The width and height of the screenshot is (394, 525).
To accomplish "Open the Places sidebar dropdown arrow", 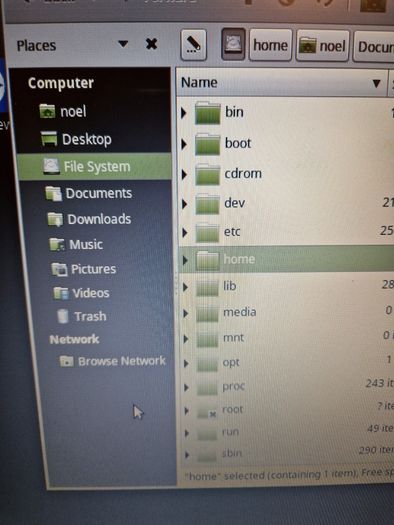I will click(123, 44).
